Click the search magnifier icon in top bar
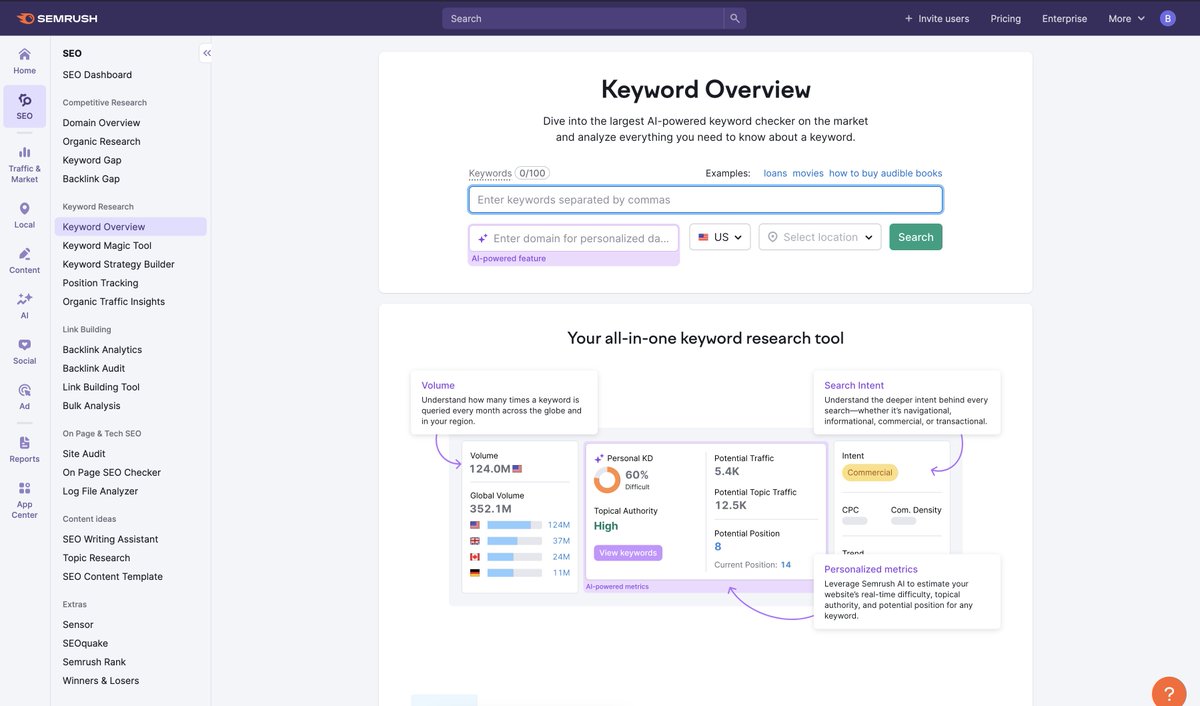Viewport: 1200px width, 706px height. [x=734, y=18]
